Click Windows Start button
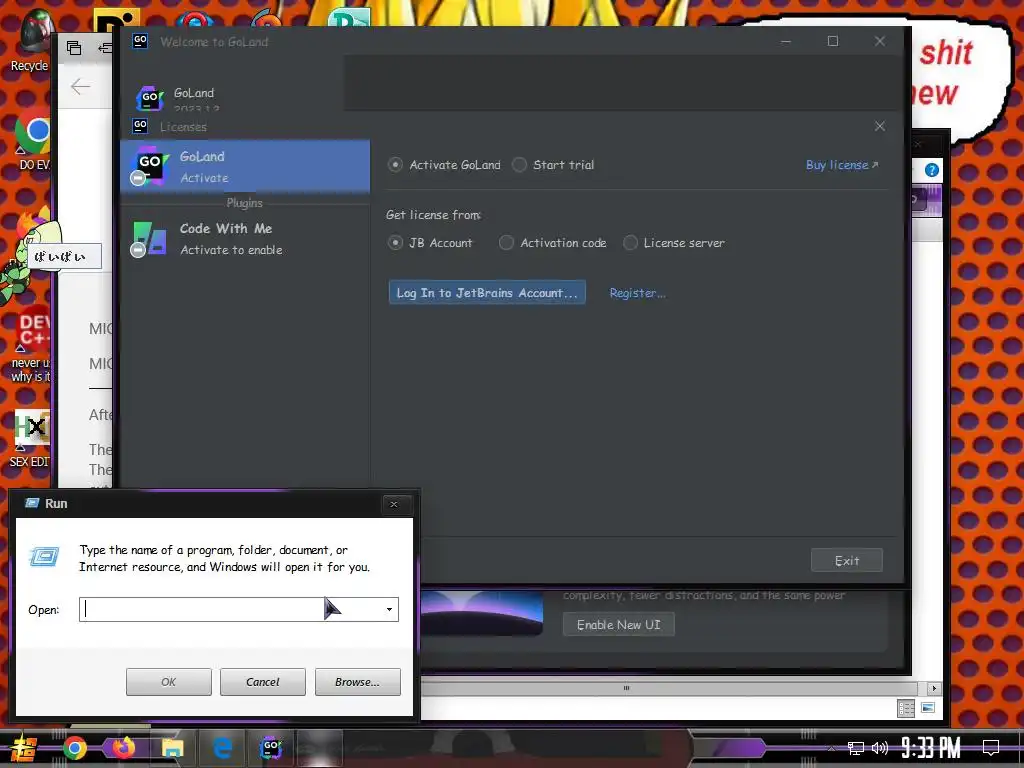The width and height of the screenshot is (1024, 768). pyautogui.click(x=22, y=748)
